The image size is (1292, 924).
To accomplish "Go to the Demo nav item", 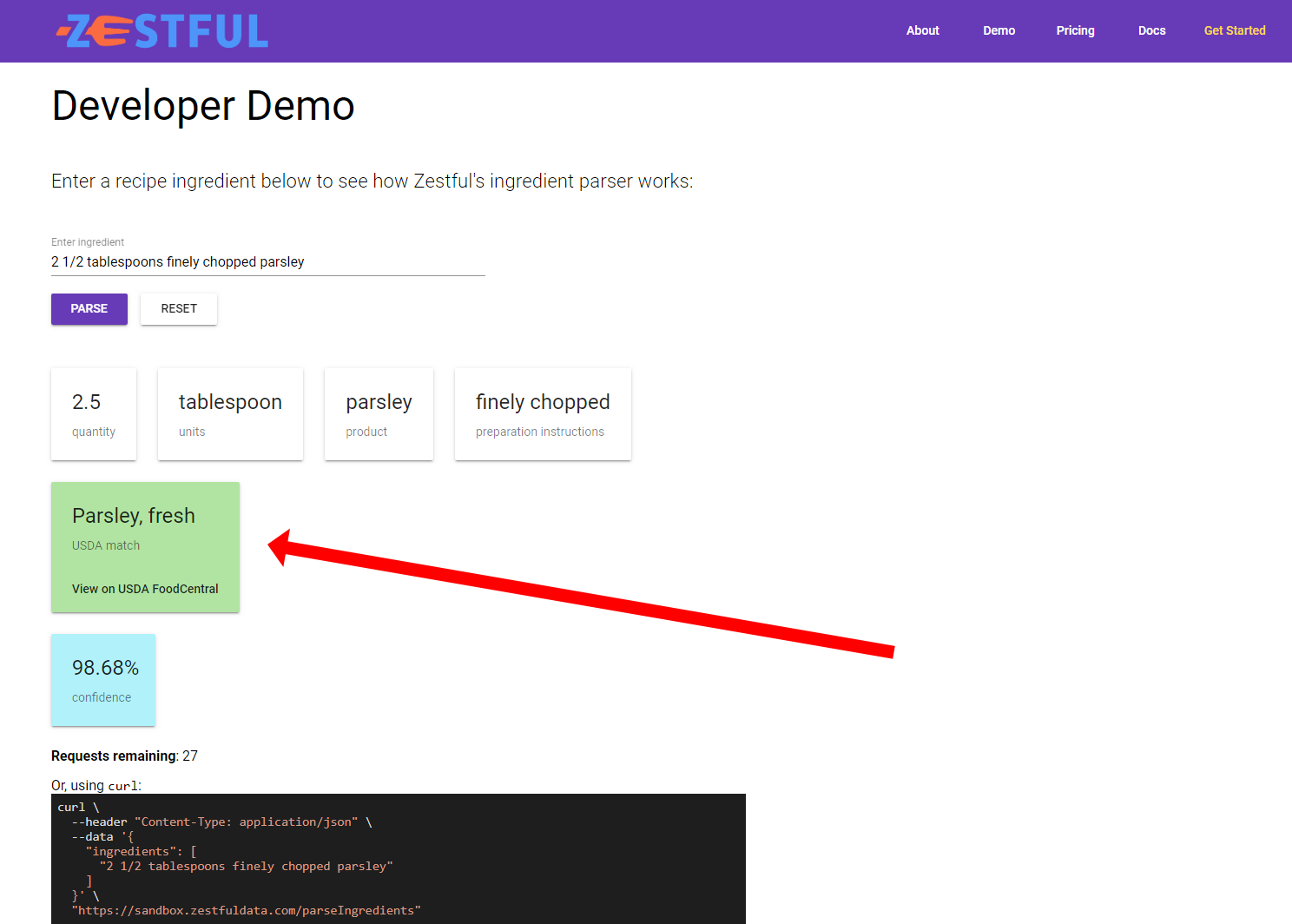I will (x=999, y=30).
